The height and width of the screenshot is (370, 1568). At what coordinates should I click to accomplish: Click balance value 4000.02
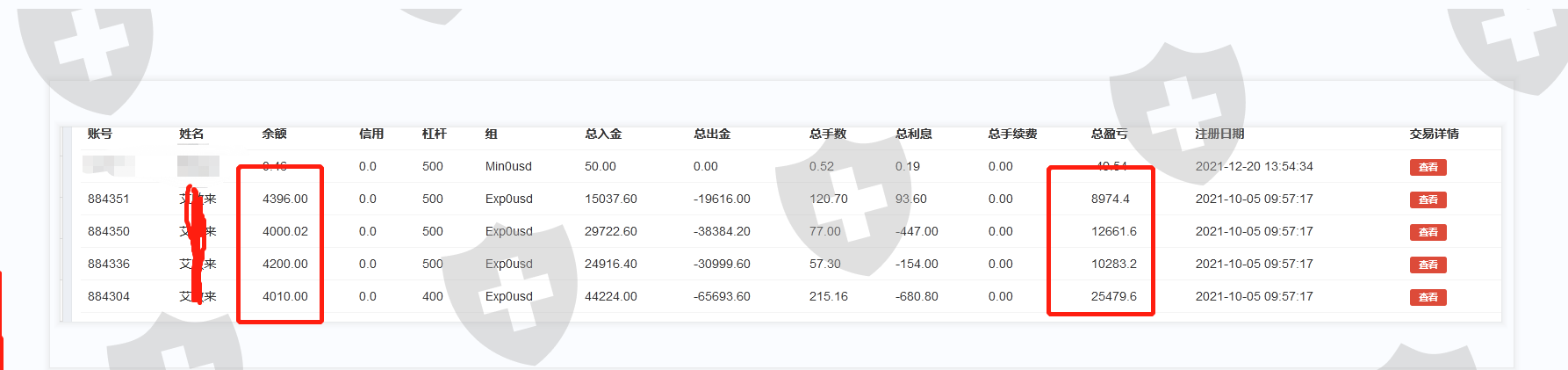click(285, 232)
